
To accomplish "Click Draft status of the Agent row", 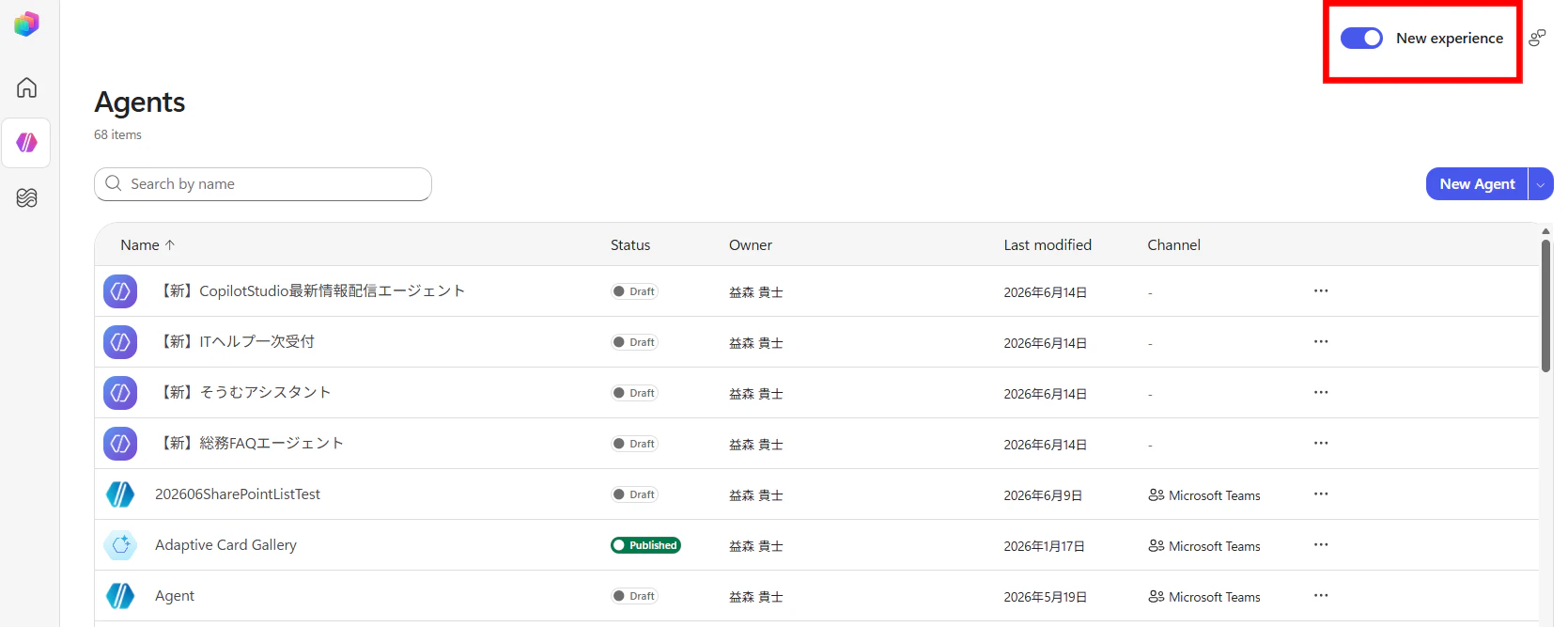I will pos(634,596).
